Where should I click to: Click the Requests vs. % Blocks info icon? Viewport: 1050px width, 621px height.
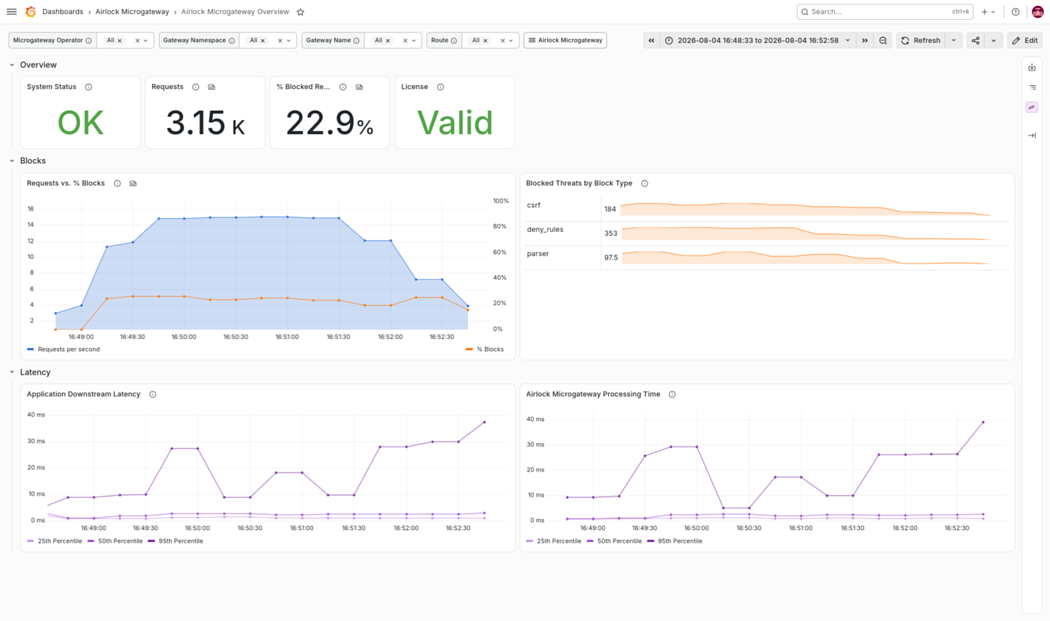117,184
